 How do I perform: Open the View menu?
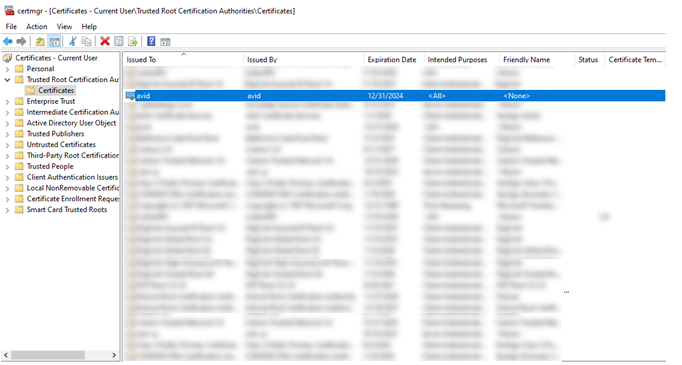coord(64,27)
